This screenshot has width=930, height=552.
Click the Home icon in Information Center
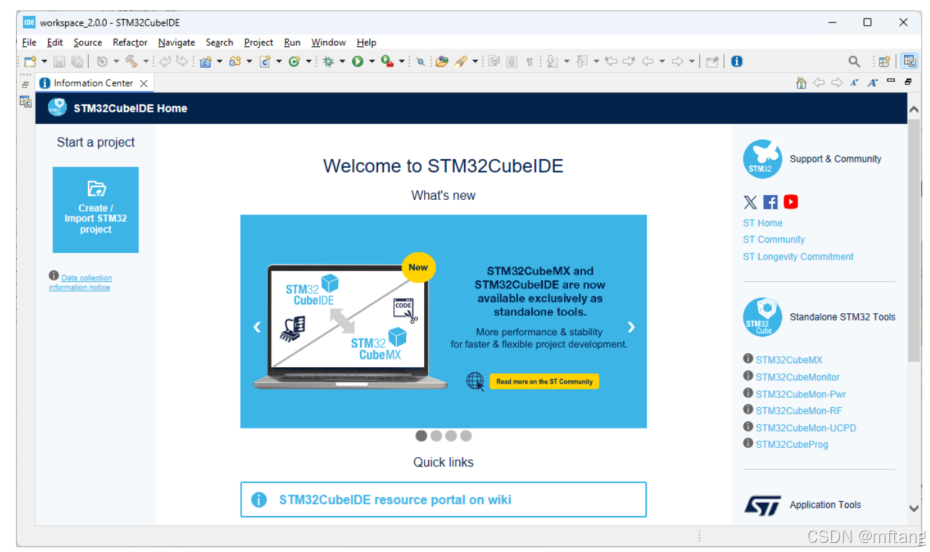click(x=801, y=83)
